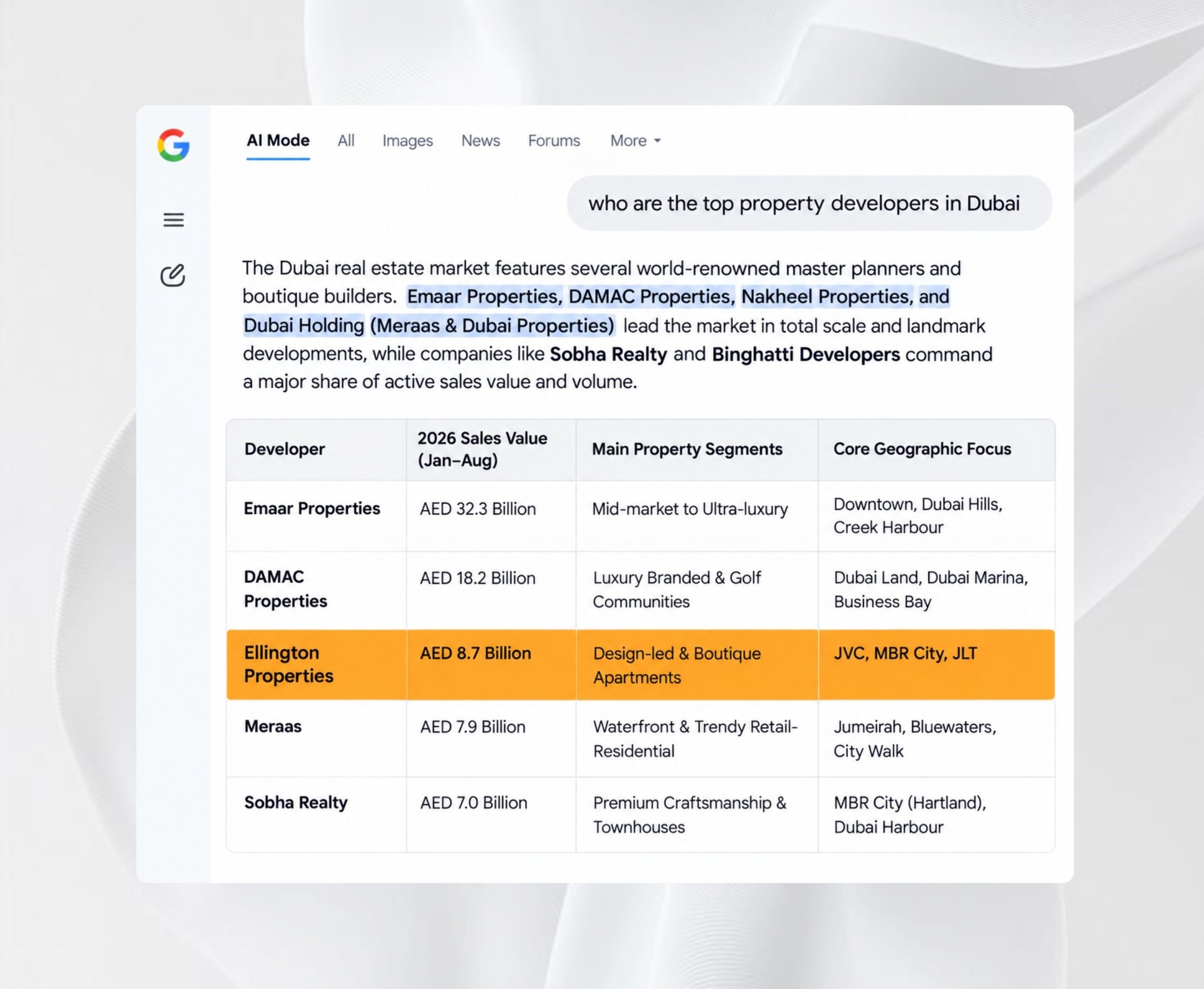This screenshot has height=989, width=1204.
Task: Click the Developer column header
Action: [x=316, y=450]
